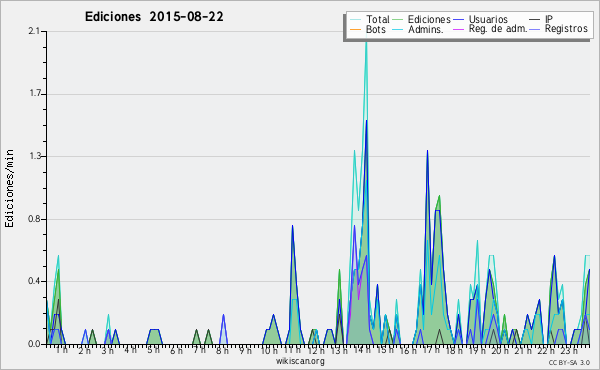The height and width of the screenshot is (370, 600).
Task: Click the '8 h' x-axis label
Action: [222, 350]
